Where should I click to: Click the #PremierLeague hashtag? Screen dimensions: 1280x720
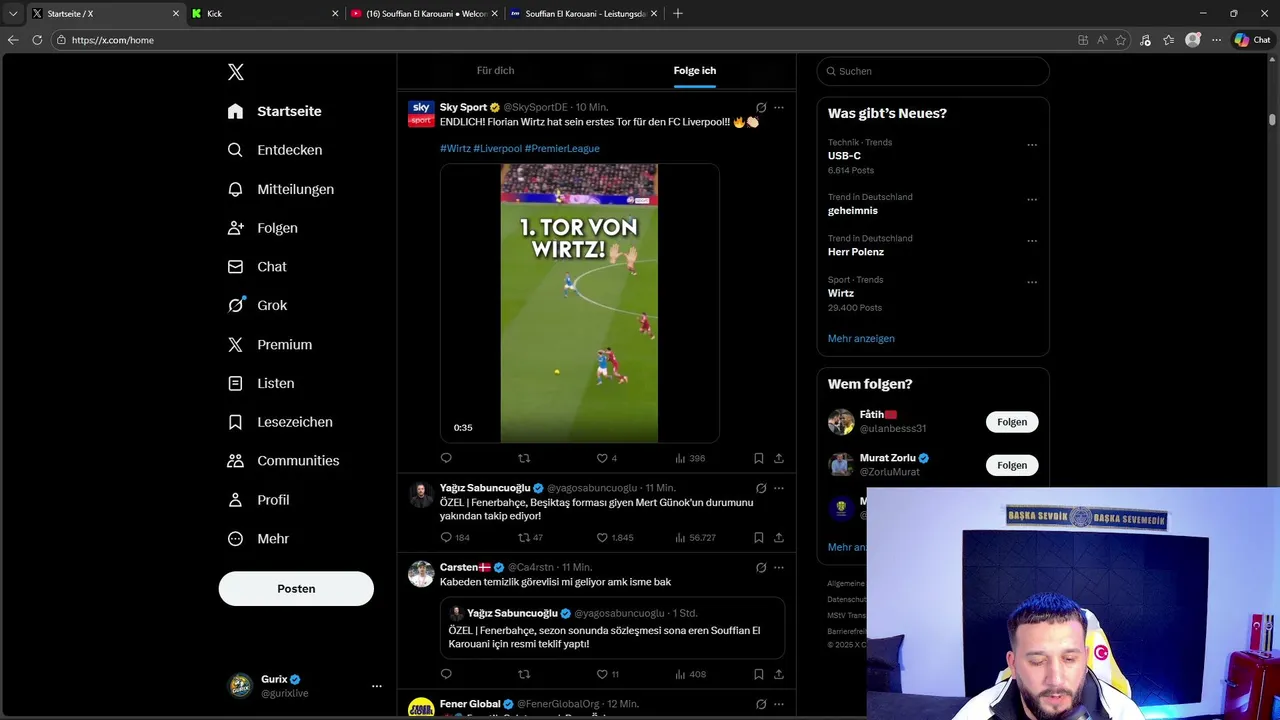coord(562,149)
